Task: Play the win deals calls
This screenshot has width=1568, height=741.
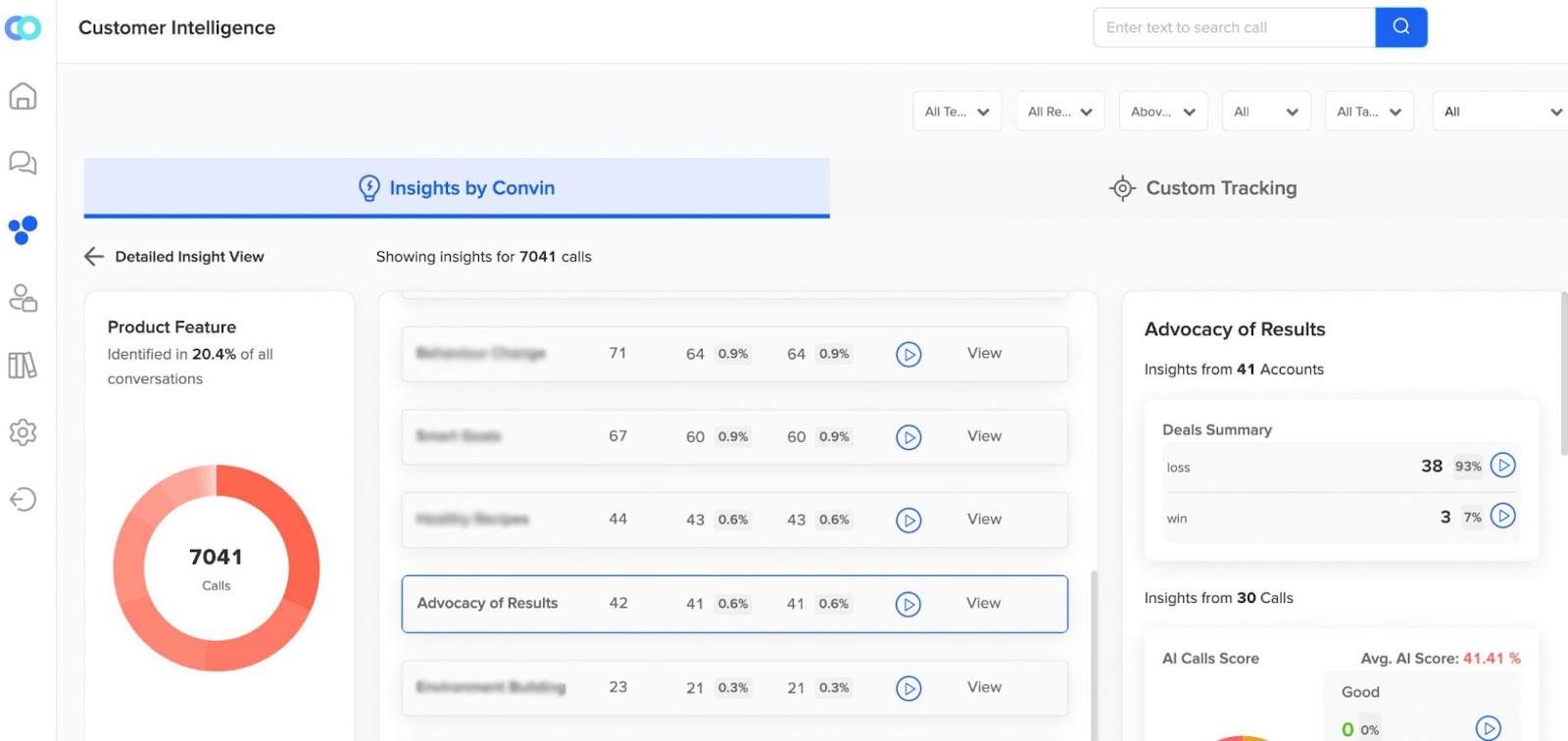Action: (1502, 516)
